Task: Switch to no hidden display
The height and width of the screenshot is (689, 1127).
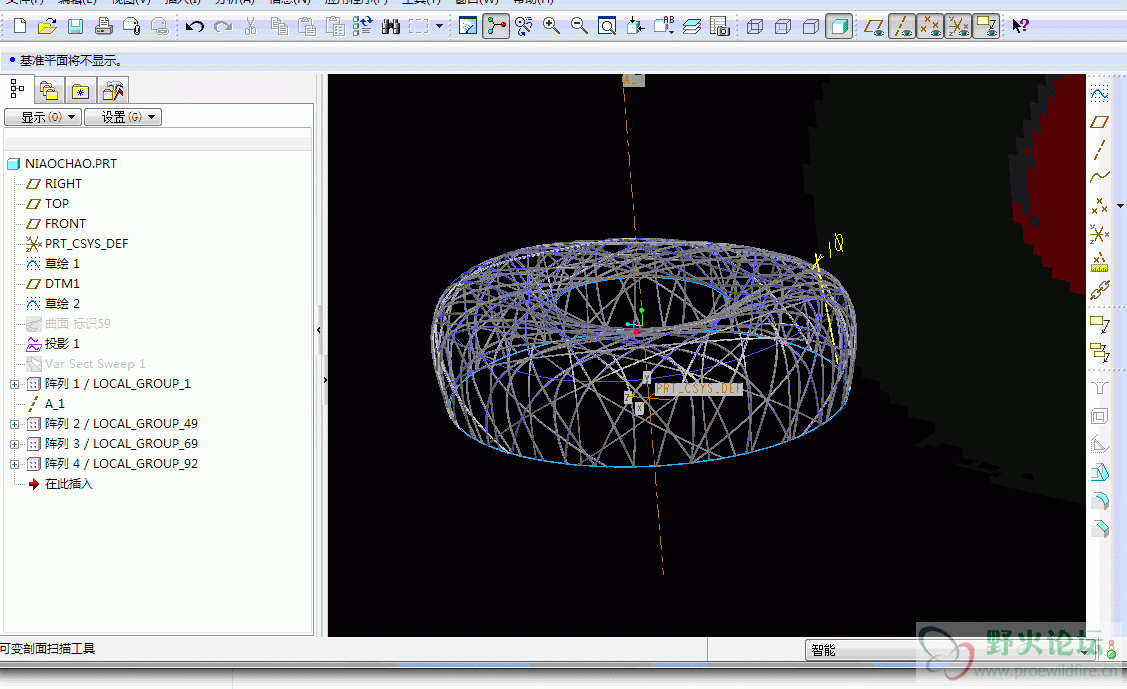Action: [x=811, y=27]
